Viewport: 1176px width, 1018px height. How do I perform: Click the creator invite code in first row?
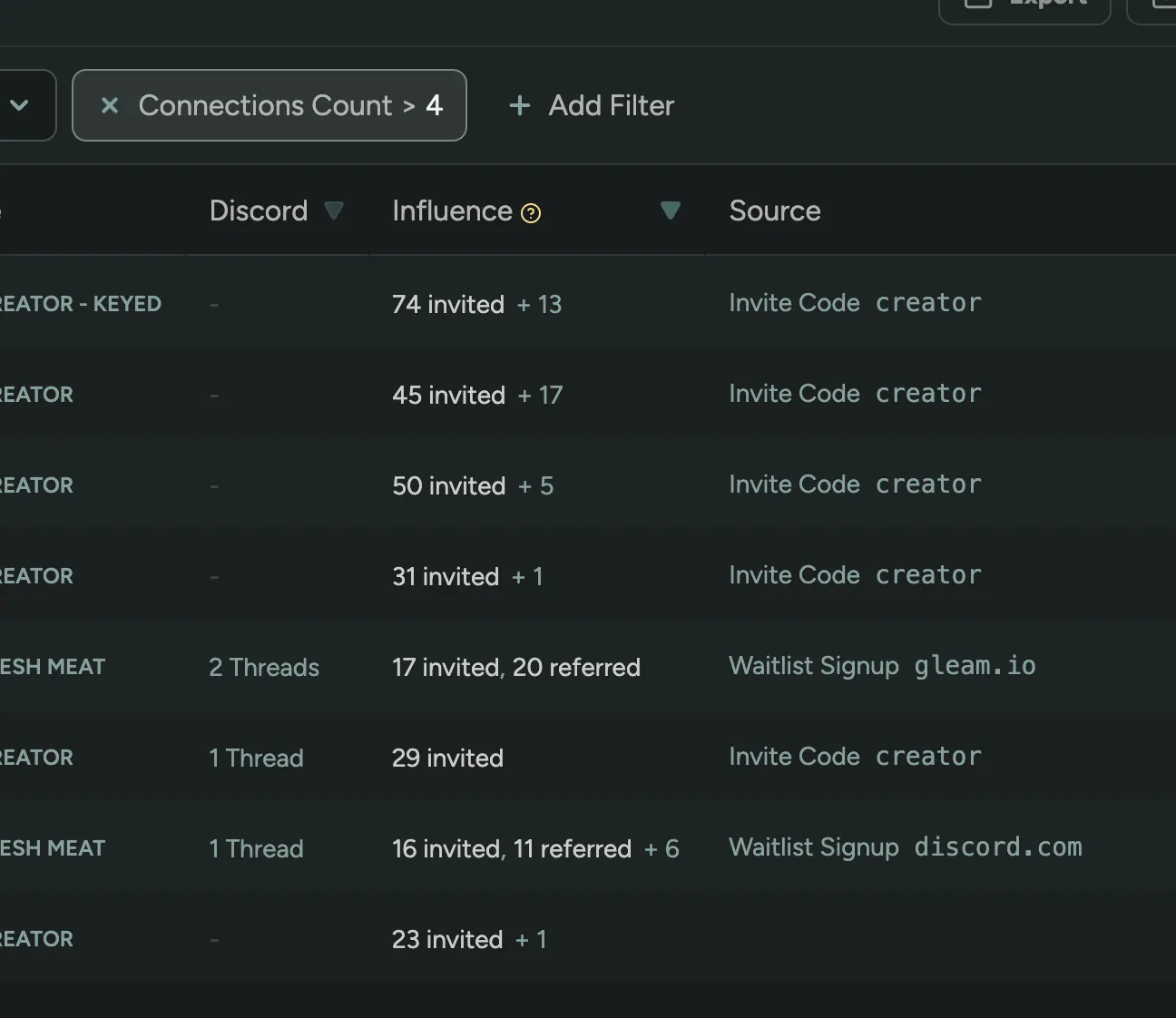928,302
